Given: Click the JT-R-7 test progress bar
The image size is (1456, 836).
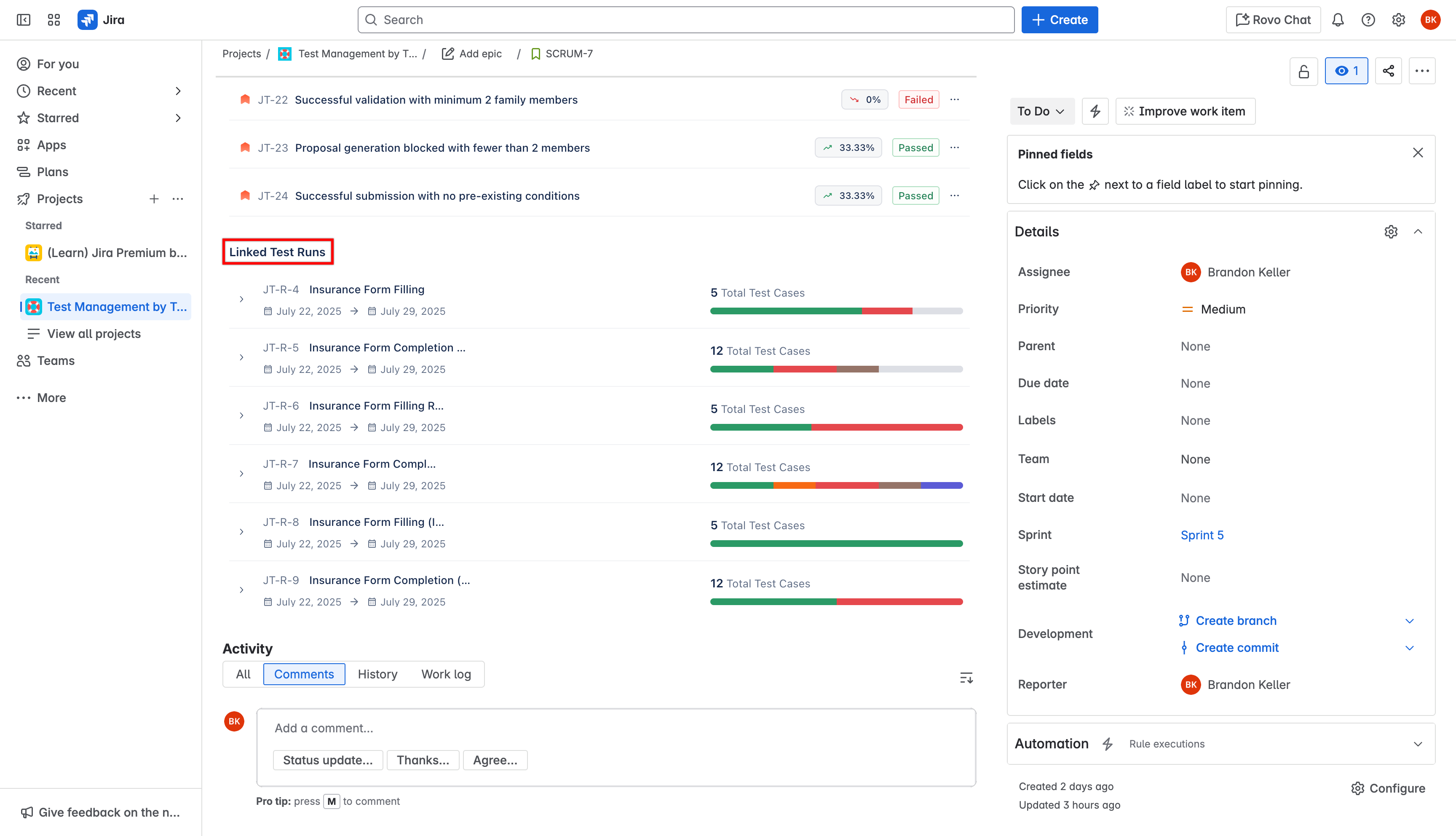Looking at the screenshot, I should [x=836, y=486].
